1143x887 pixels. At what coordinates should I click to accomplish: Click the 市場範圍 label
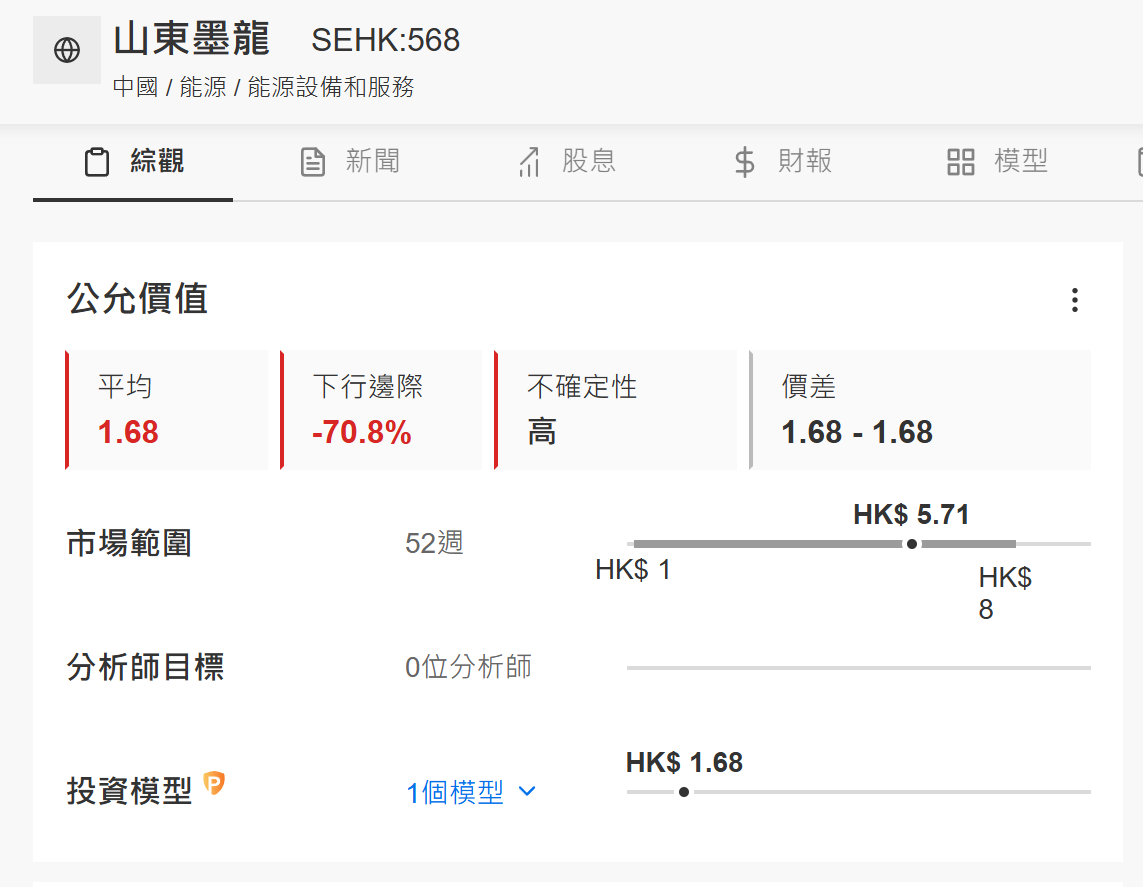[129, 544]
